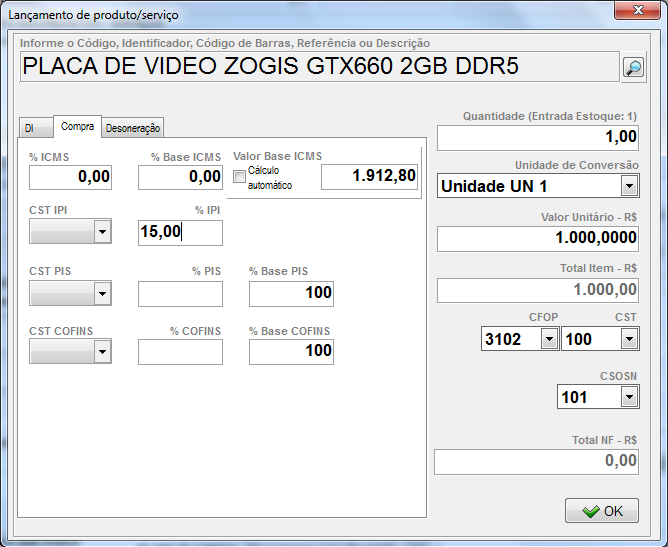Click the Valor Base ICMS field

pos(368,177)
